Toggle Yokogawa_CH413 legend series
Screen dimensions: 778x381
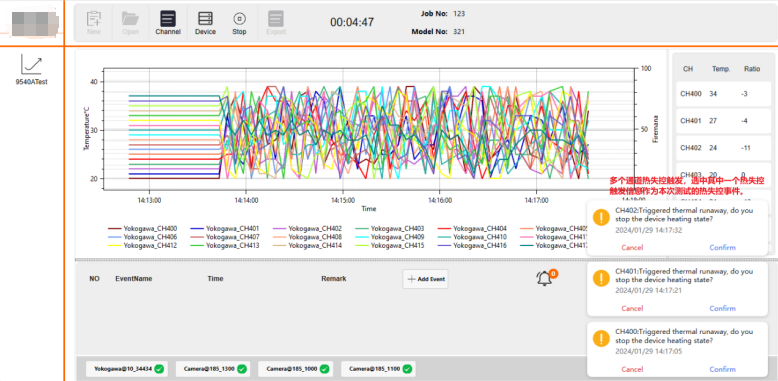(x=225, y=246)
